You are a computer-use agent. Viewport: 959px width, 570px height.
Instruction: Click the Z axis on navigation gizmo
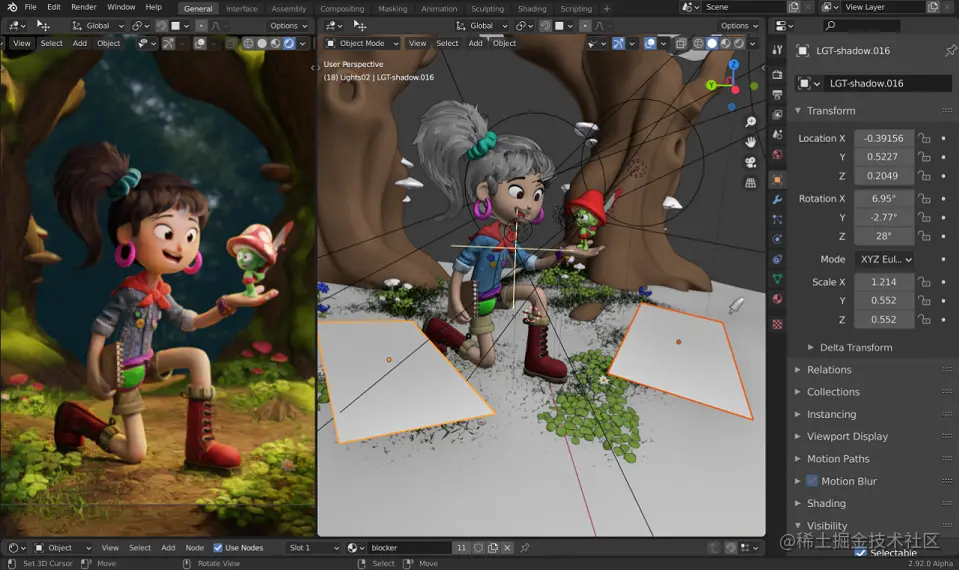[733, 64]
